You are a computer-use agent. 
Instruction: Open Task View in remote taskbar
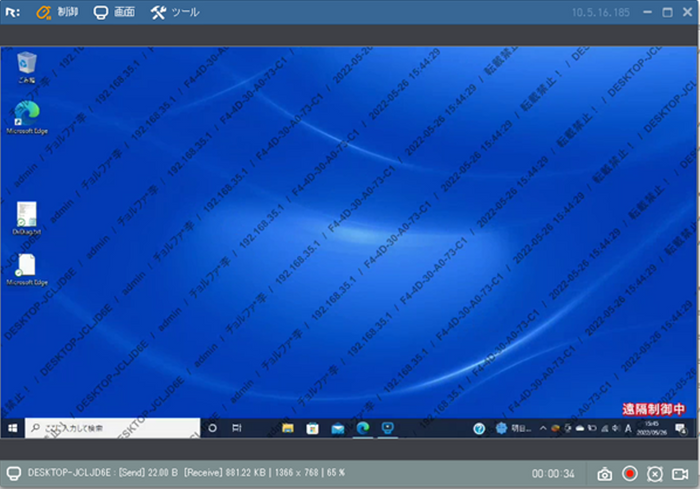pos(237,428)
